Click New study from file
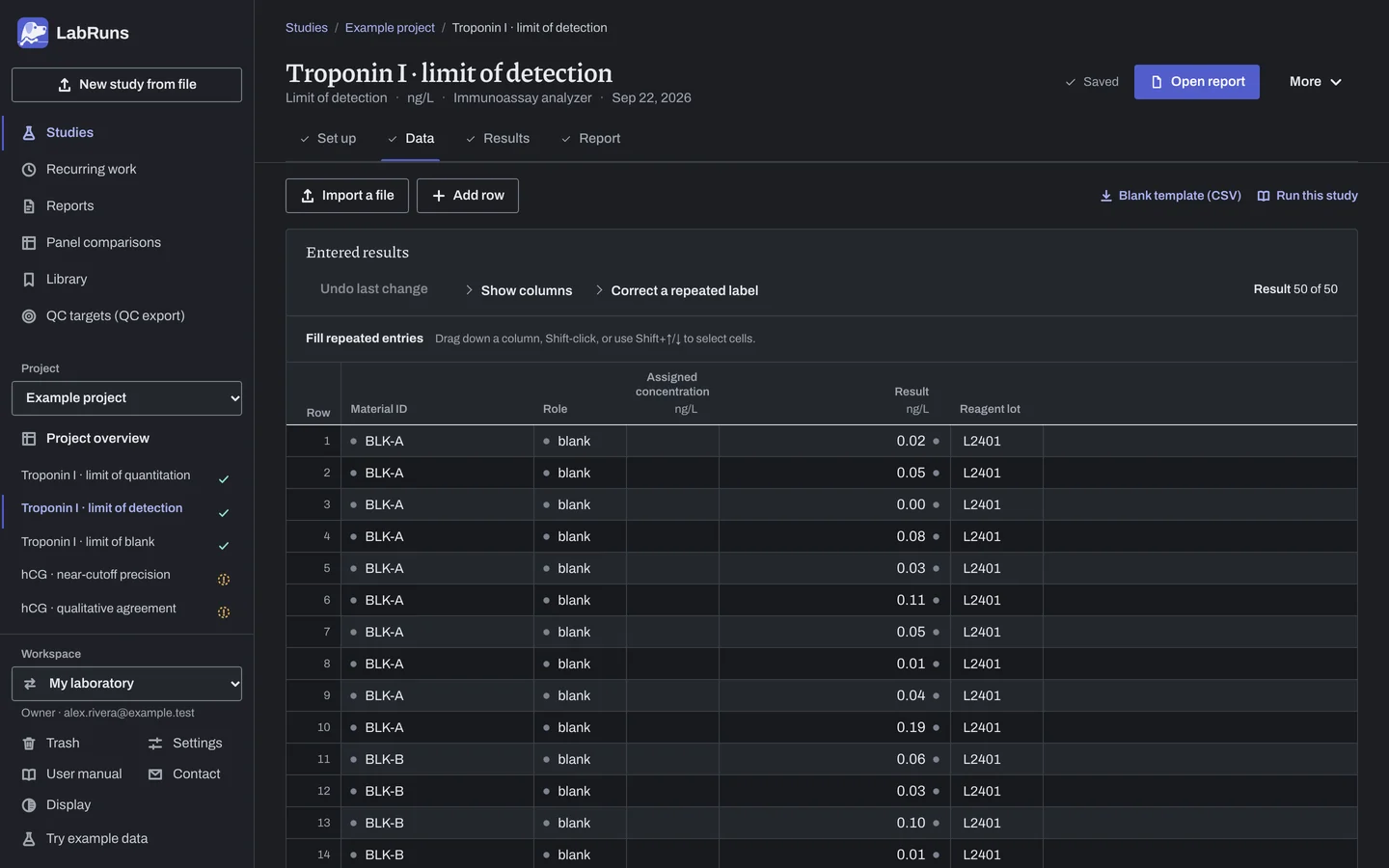The height and width of the screenshot is (868, 1389). coord(126,85)
